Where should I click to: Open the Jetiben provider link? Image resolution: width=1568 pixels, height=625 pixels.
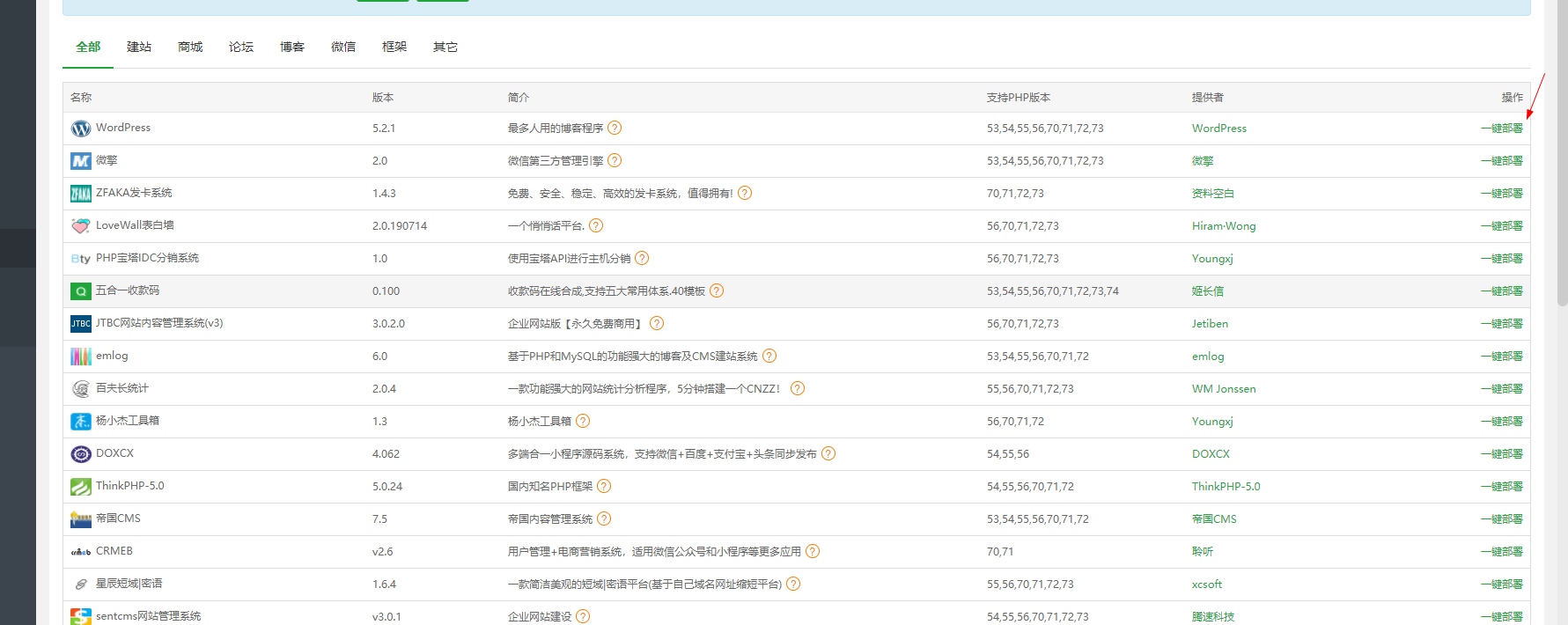(1210, 324)
